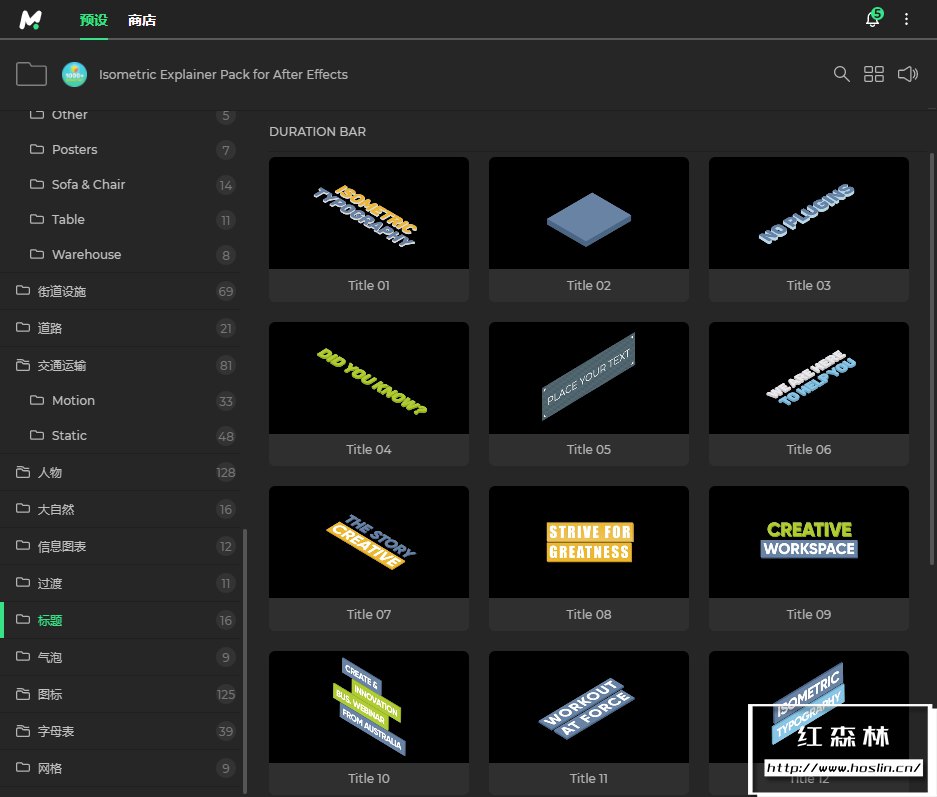Screen dimensions: 937x797
Task: Expand the 图标 category
Action: pyautogui.click(x=120, y=694)
